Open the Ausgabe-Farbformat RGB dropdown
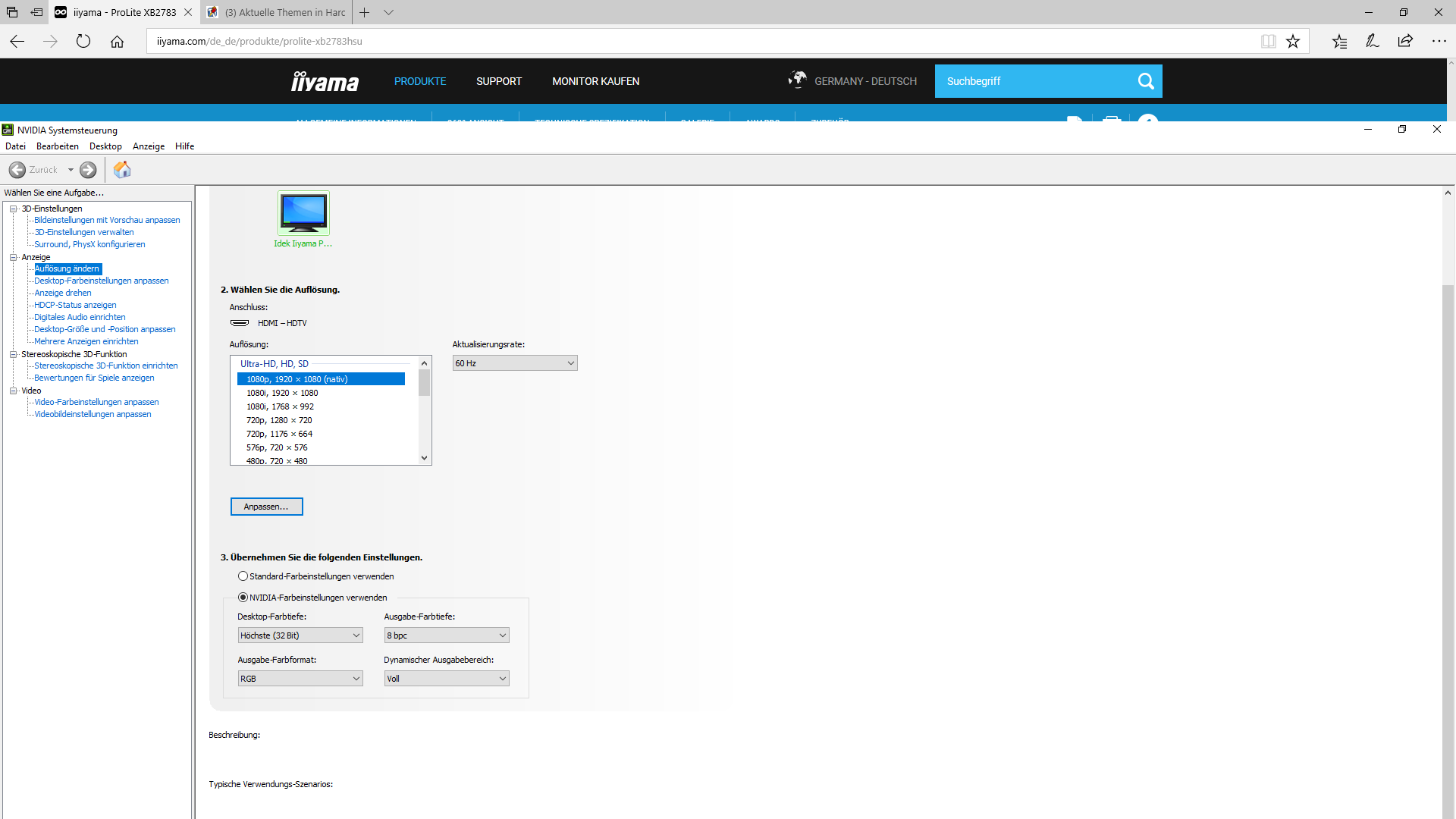Image resolution: width=1456 pixels, height=819 pixels. [x=300, y=679]
